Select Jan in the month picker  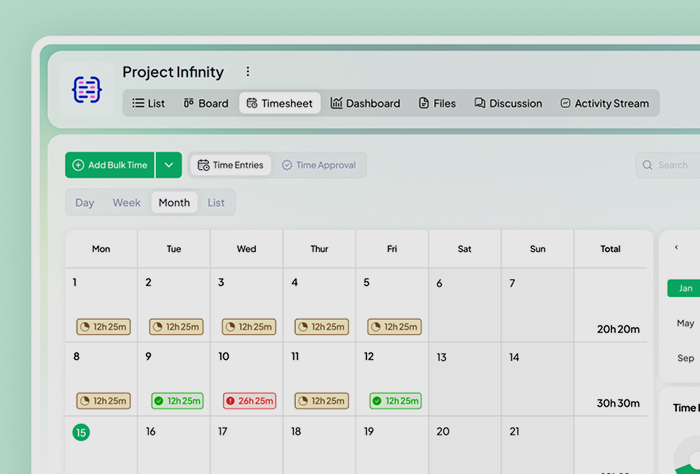(x=685, y=288)
